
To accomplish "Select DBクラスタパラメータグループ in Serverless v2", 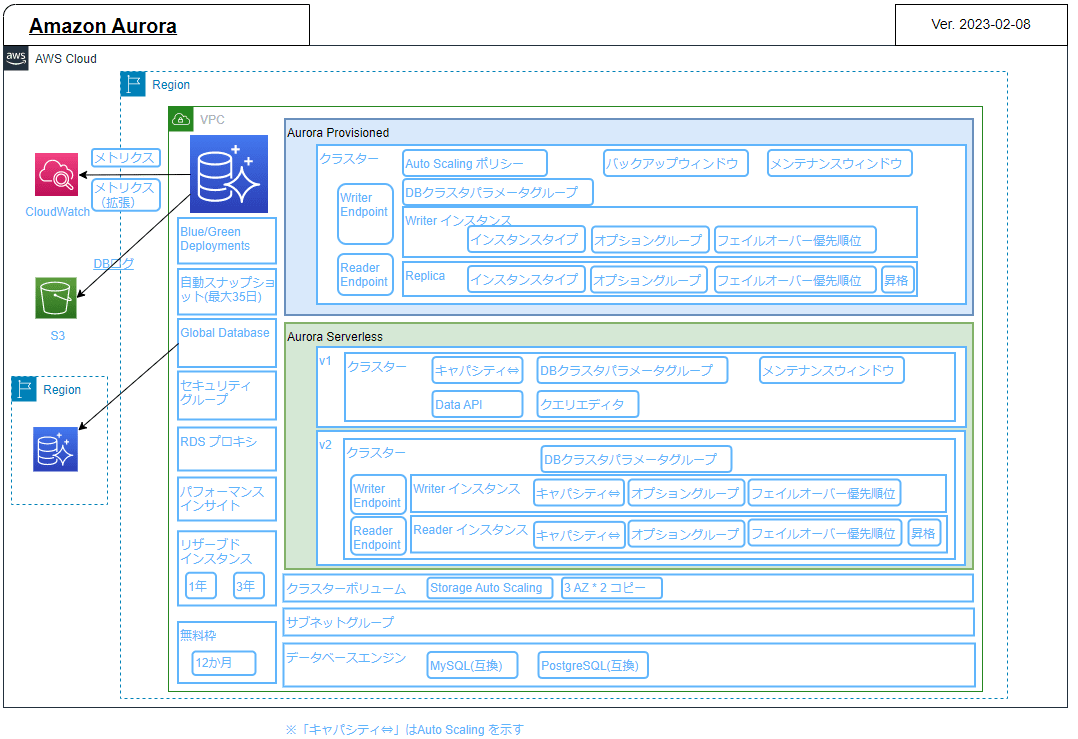I will tap(636, 459).
